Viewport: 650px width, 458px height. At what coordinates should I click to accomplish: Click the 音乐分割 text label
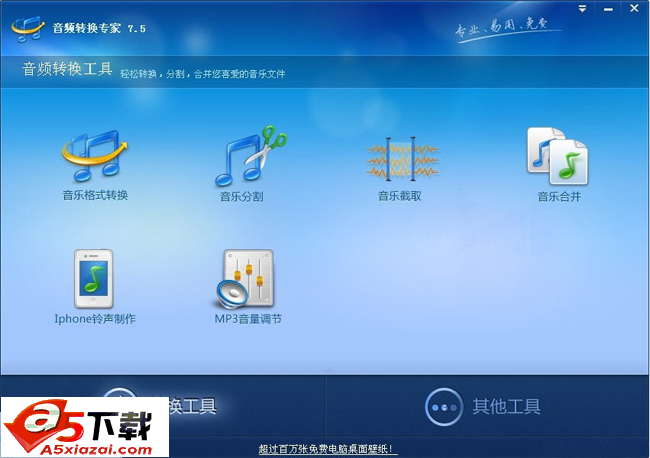coord(241,196)
